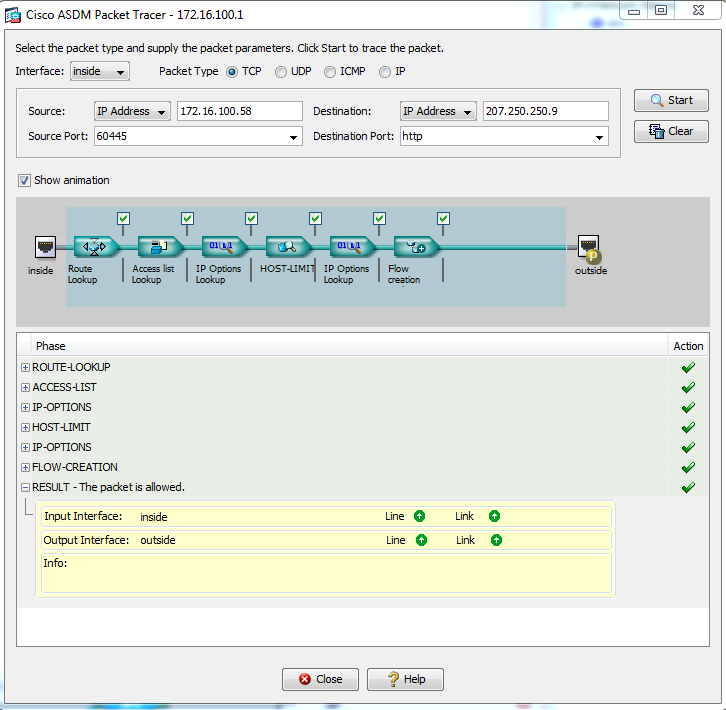This screenshot has height=710, width=726.
Task: Click second IP-OPTIONS green checkmark action
Action: [x=688, y=447]
